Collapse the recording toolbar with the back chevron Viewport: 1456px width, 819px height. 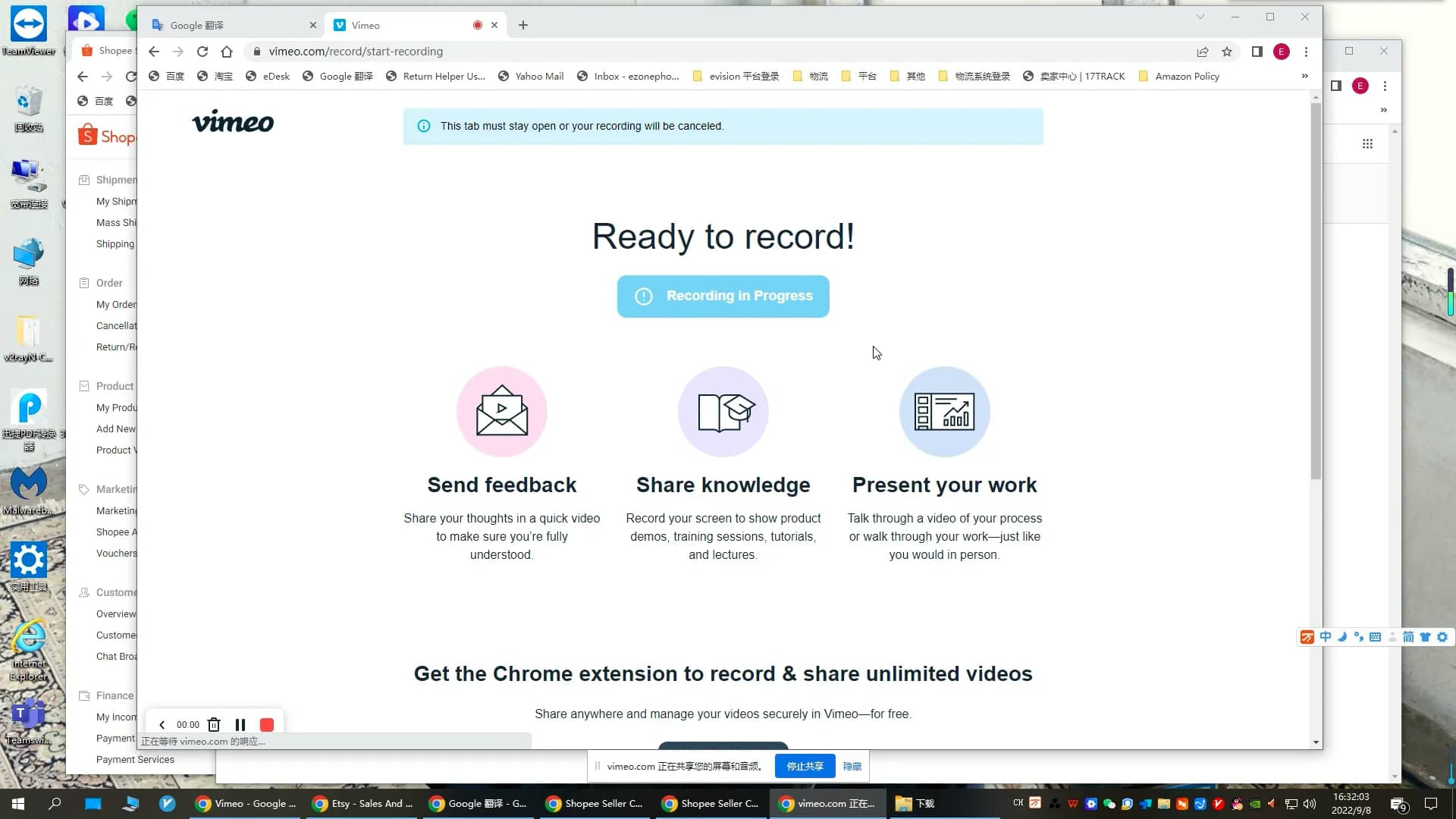[161, 725]
